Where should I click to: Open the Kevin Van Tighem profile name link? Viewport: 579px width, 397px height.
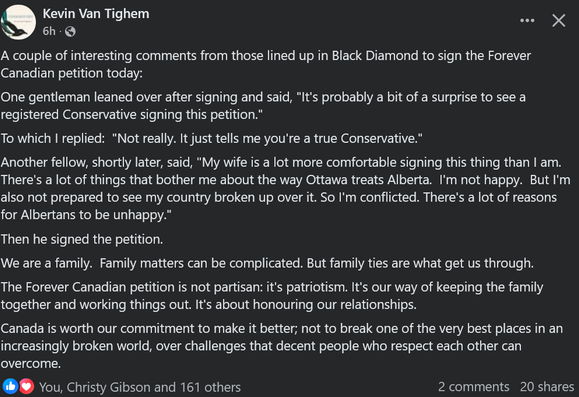(96, 14)
